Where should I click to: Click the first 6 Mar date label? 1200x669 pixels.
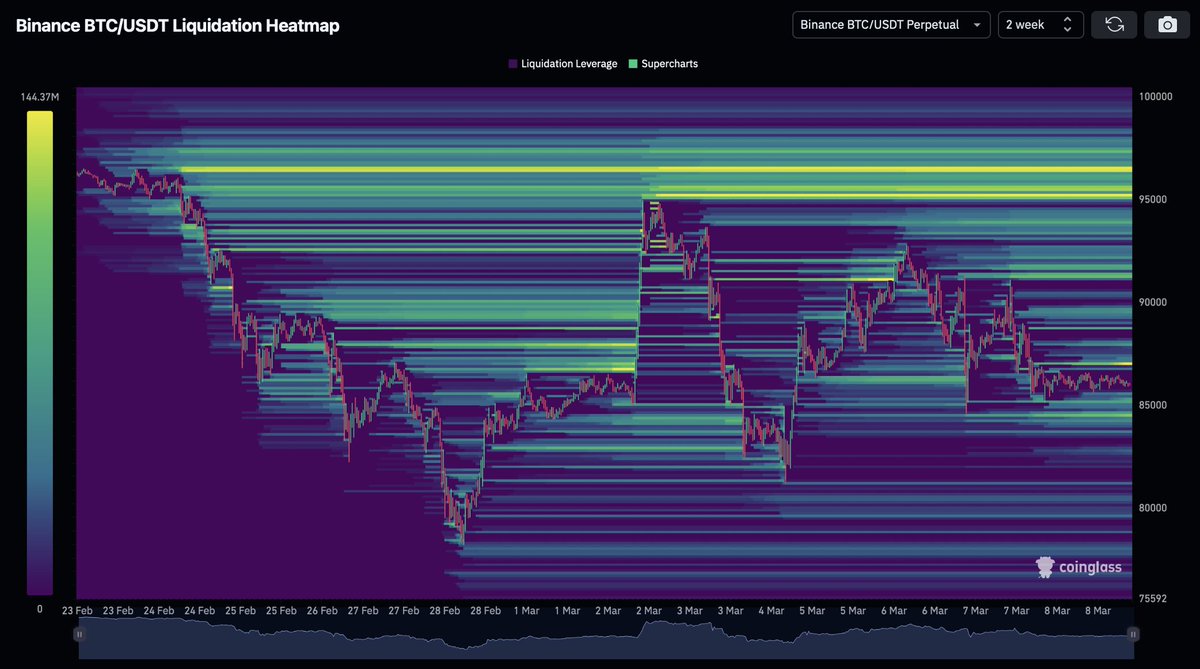(x=893, y=610)
